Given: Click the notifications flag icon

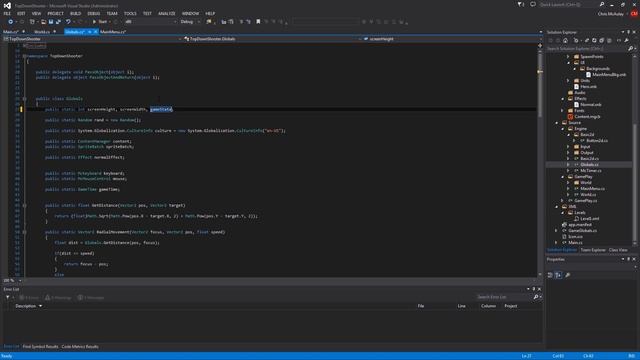Looking at the screenshot, I should (520, 4).
